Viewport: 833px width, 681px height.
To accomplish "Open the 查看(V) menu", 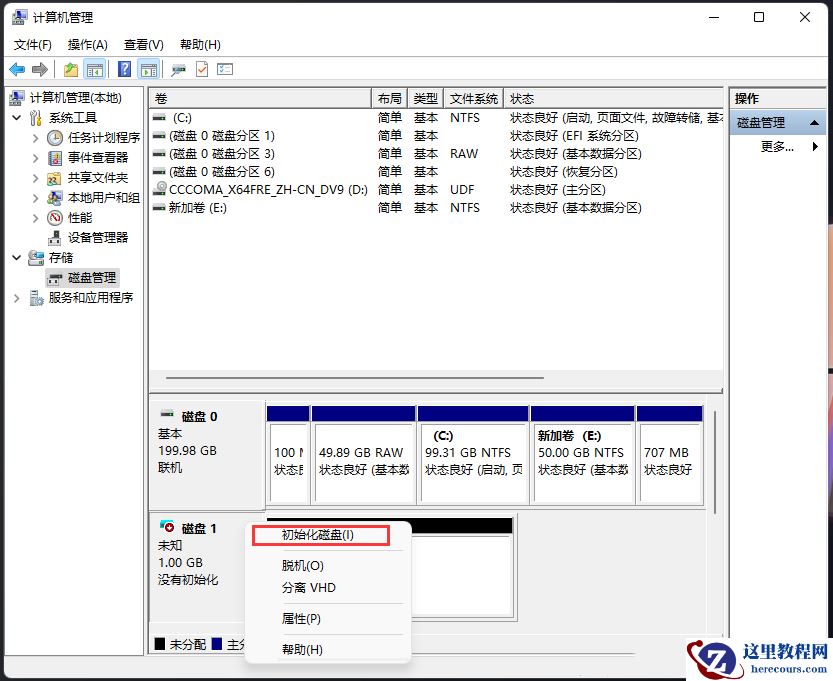I will (x=142, y=44).
